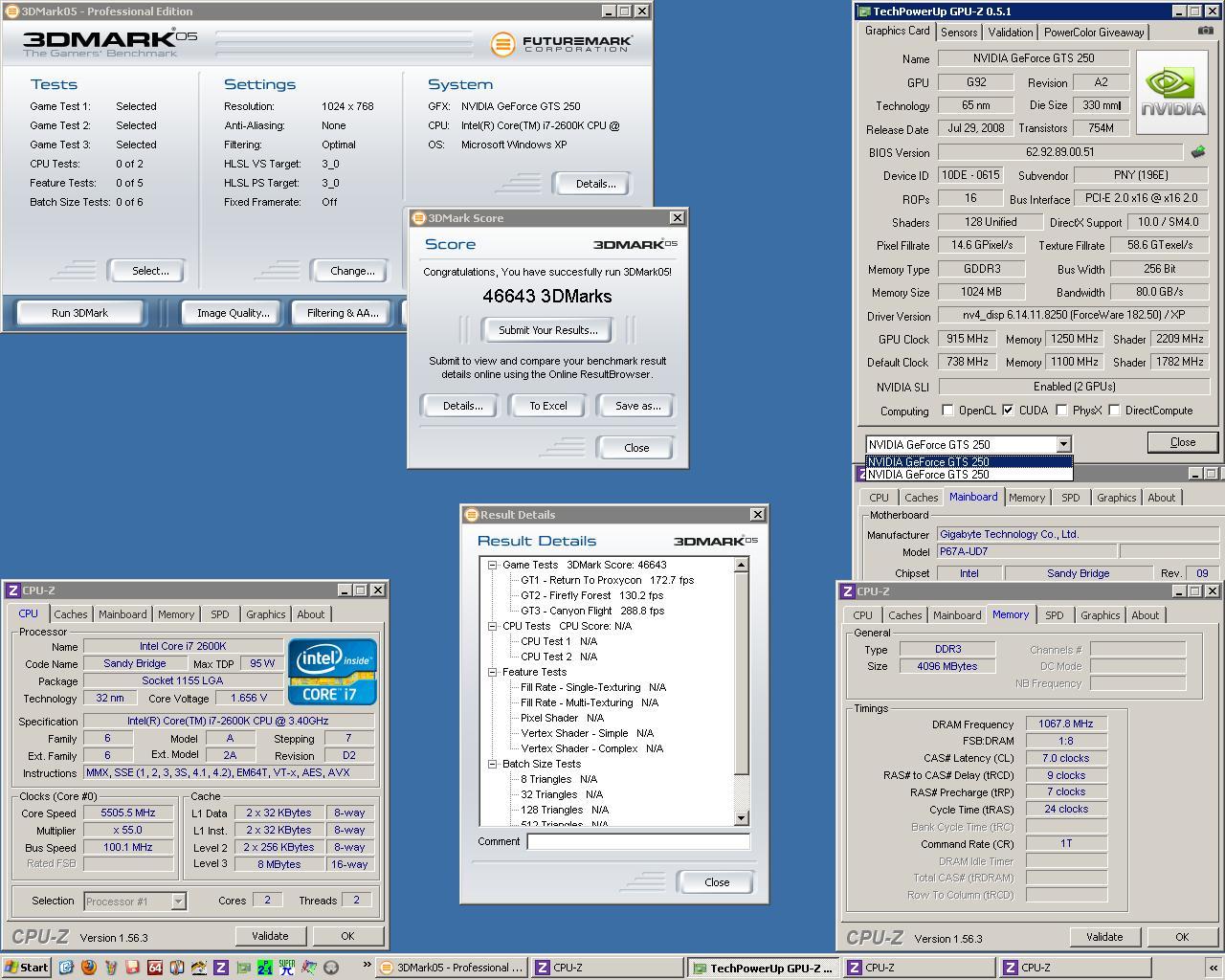Switch to Caches tab in left CPU-Z
This screenshot has width=1225, height=980.
[x=71, y=614]
